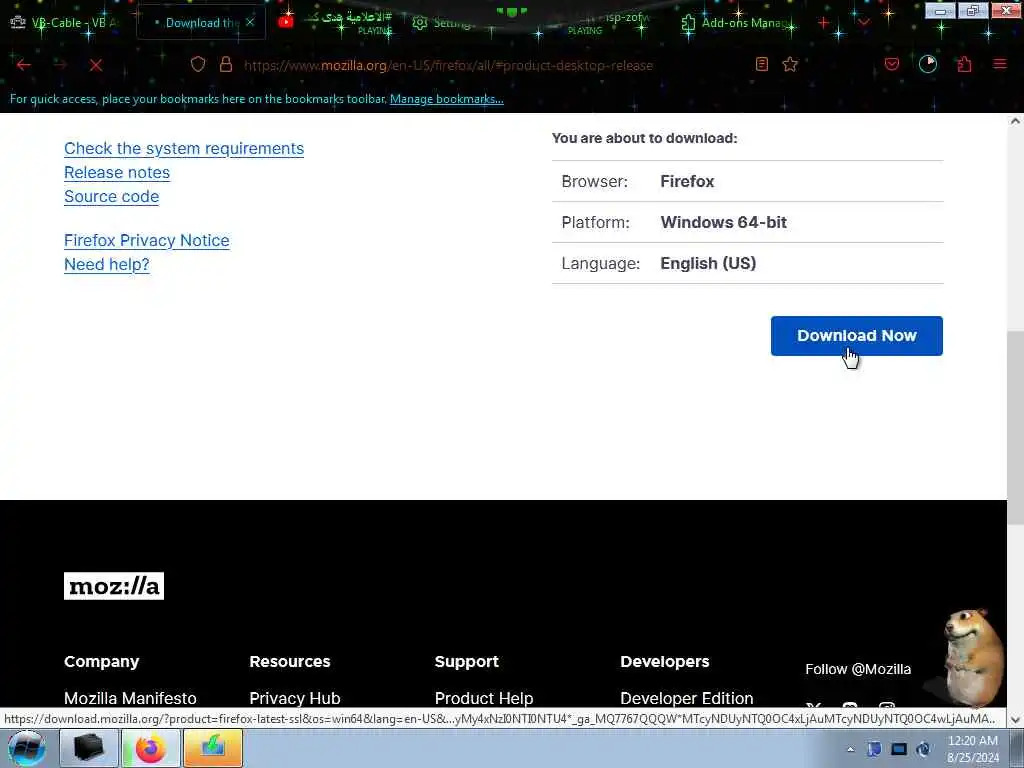Click the Follow @Mozilla text
Viewport: 1024px width, 768px height.
pyautogui.click(x=858, y=669)
